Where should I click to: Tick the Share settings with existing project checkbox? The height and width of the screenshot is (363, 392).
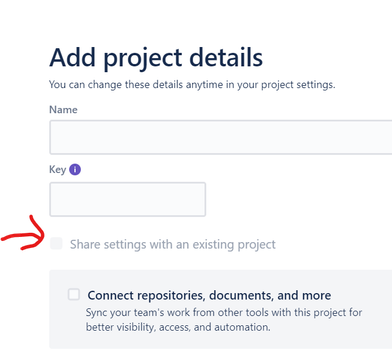[x=56, y=244]
